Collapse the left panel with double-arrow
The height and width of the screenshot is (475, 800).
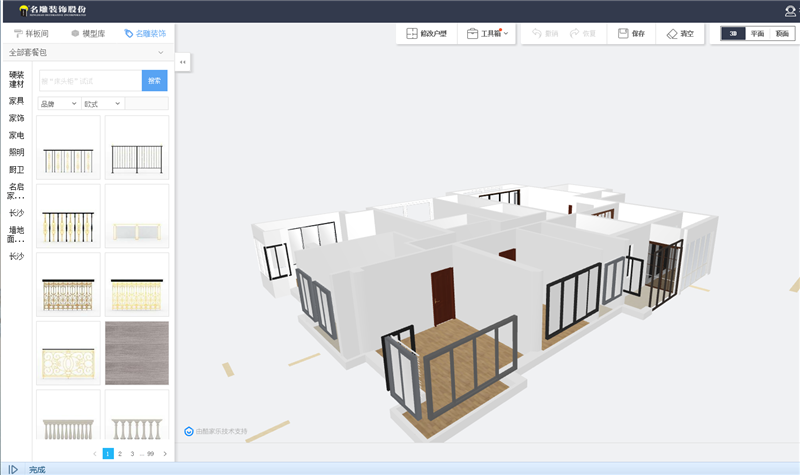click(183, 62)
